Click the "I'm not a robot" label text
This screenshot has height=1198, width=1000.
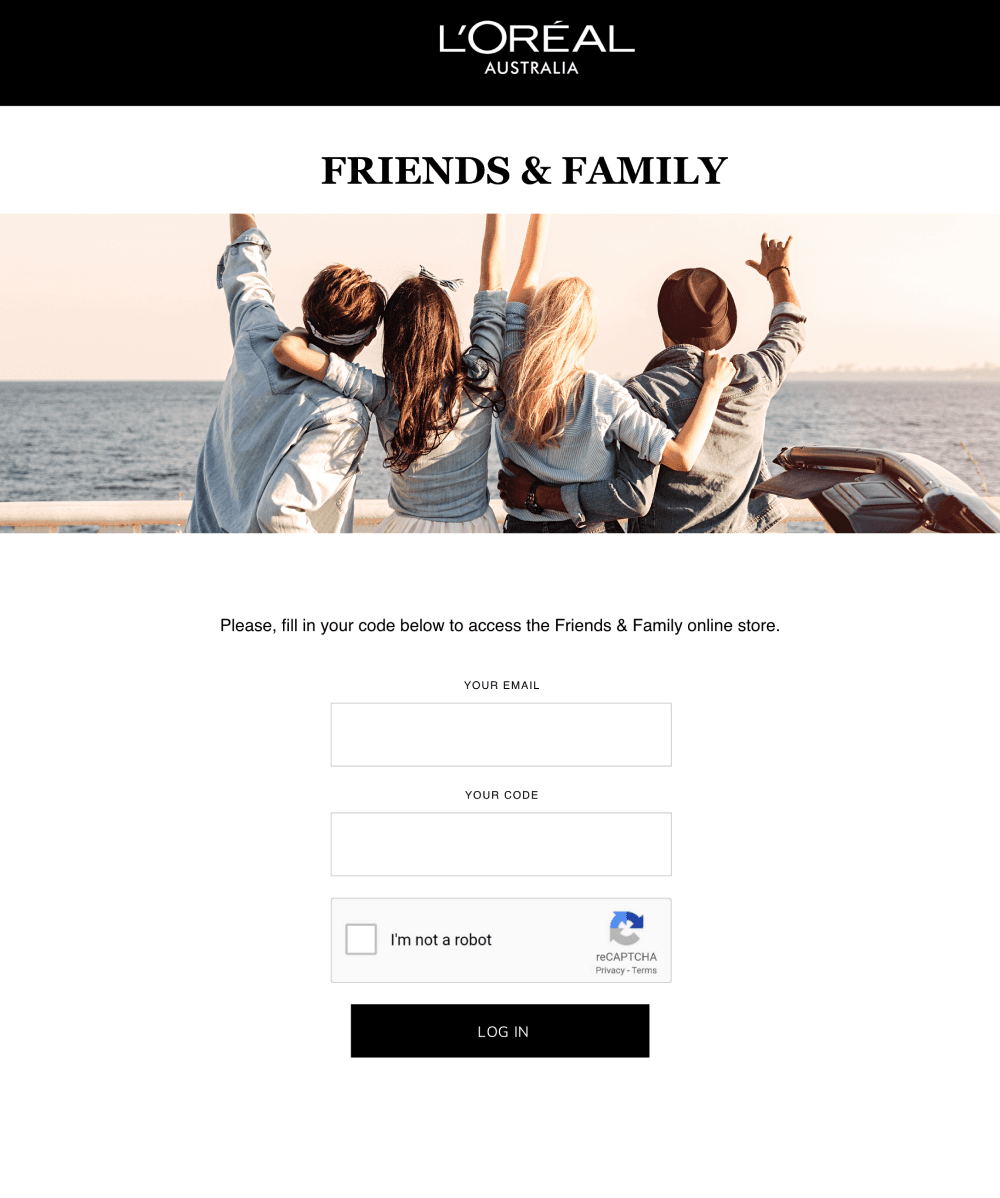pyautogui.click(x=441, y=940)
